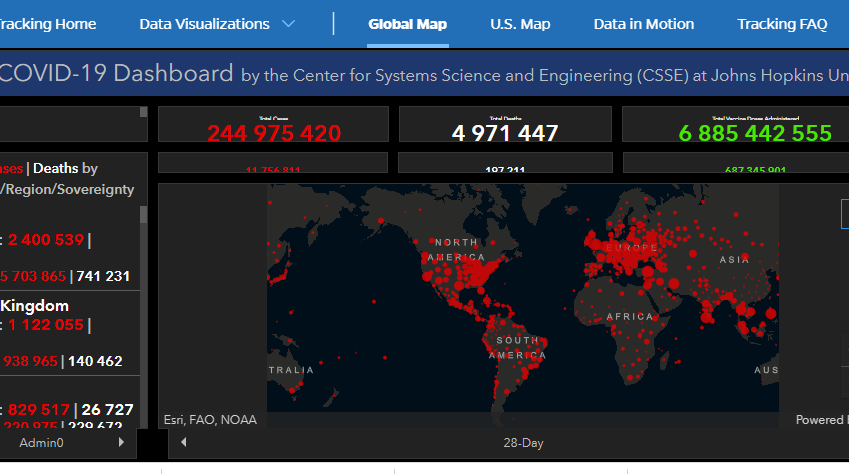Screen dimensions: 849x474
Task: Click the top-left panel scrollbar thumb
Action: 143,112
